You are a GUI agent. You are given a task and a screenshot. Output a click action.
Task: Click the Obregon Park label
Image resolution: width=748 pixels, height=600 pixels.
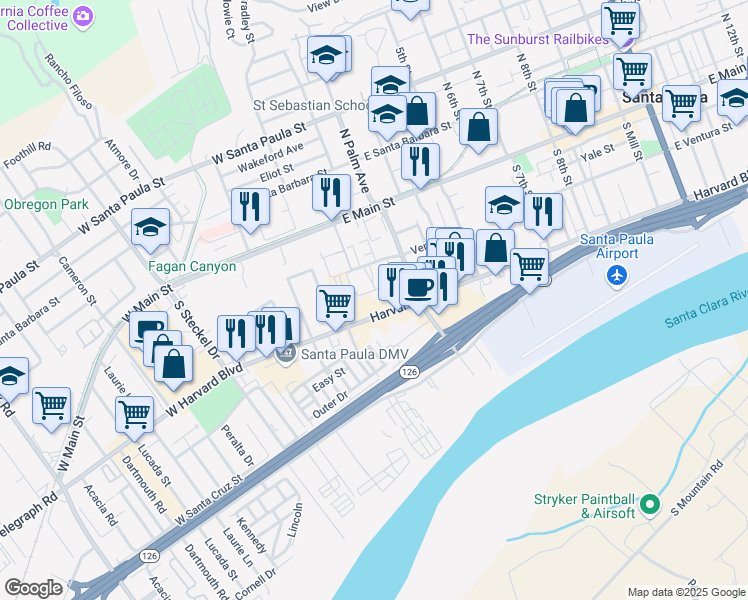[46, 205]
